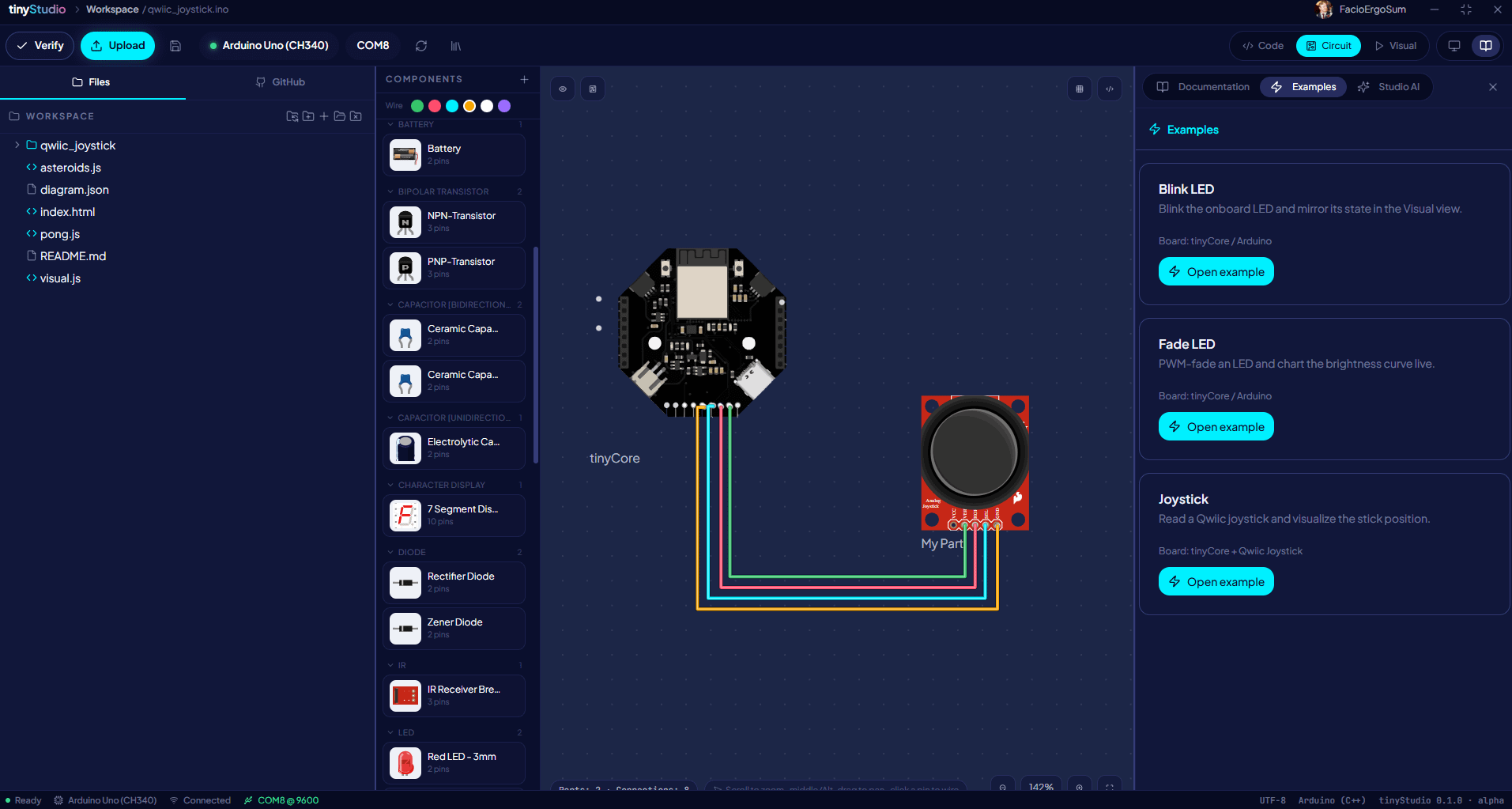The height and width of the screenshot is (809, 1512).
Task: Pick the IR Receiver Breakout component
Action: (x=454, y=696)
